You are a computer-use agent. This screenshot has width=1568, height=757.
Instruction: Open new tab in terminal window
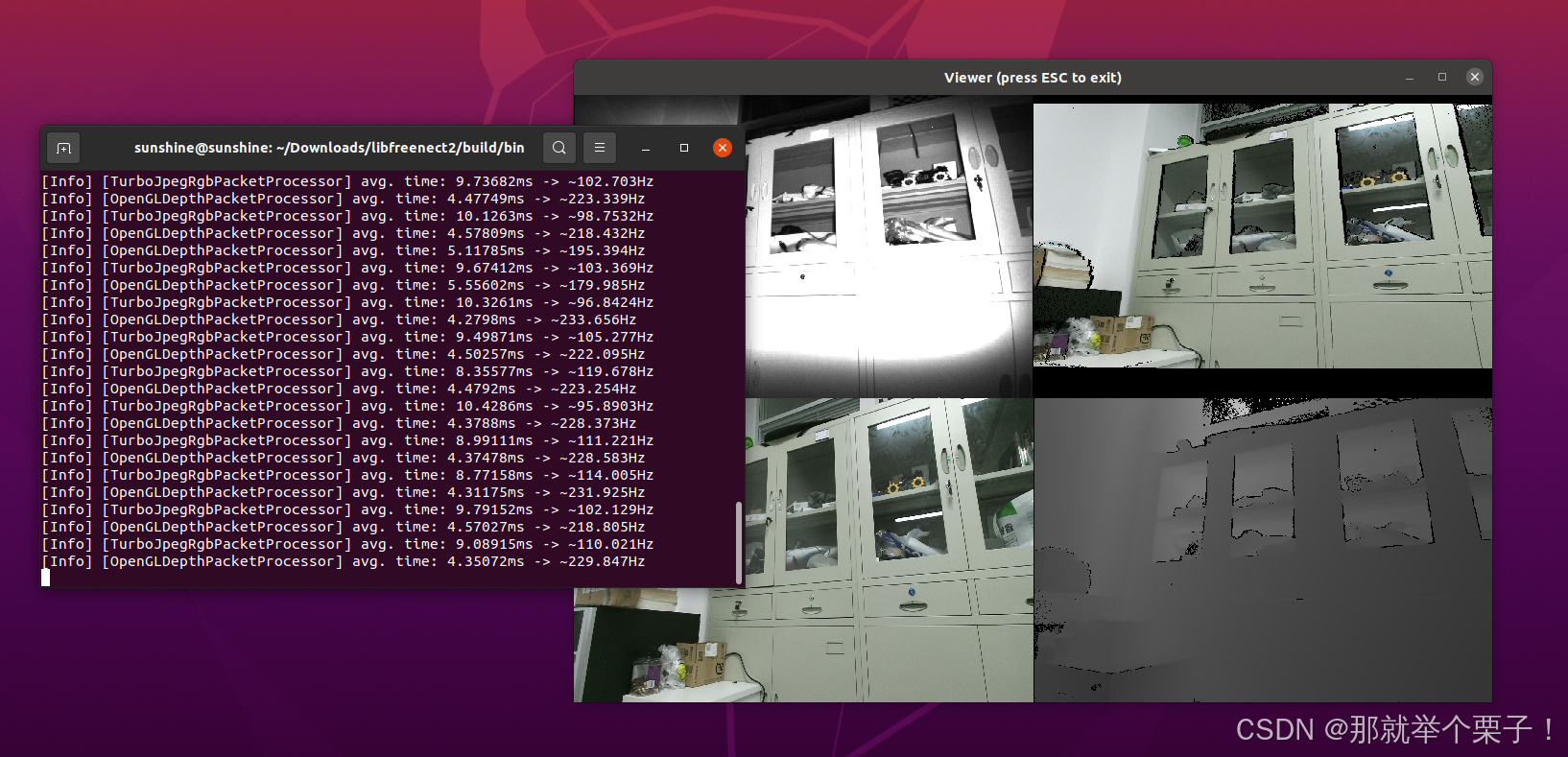pyautogui.click(x=64, y=148)
